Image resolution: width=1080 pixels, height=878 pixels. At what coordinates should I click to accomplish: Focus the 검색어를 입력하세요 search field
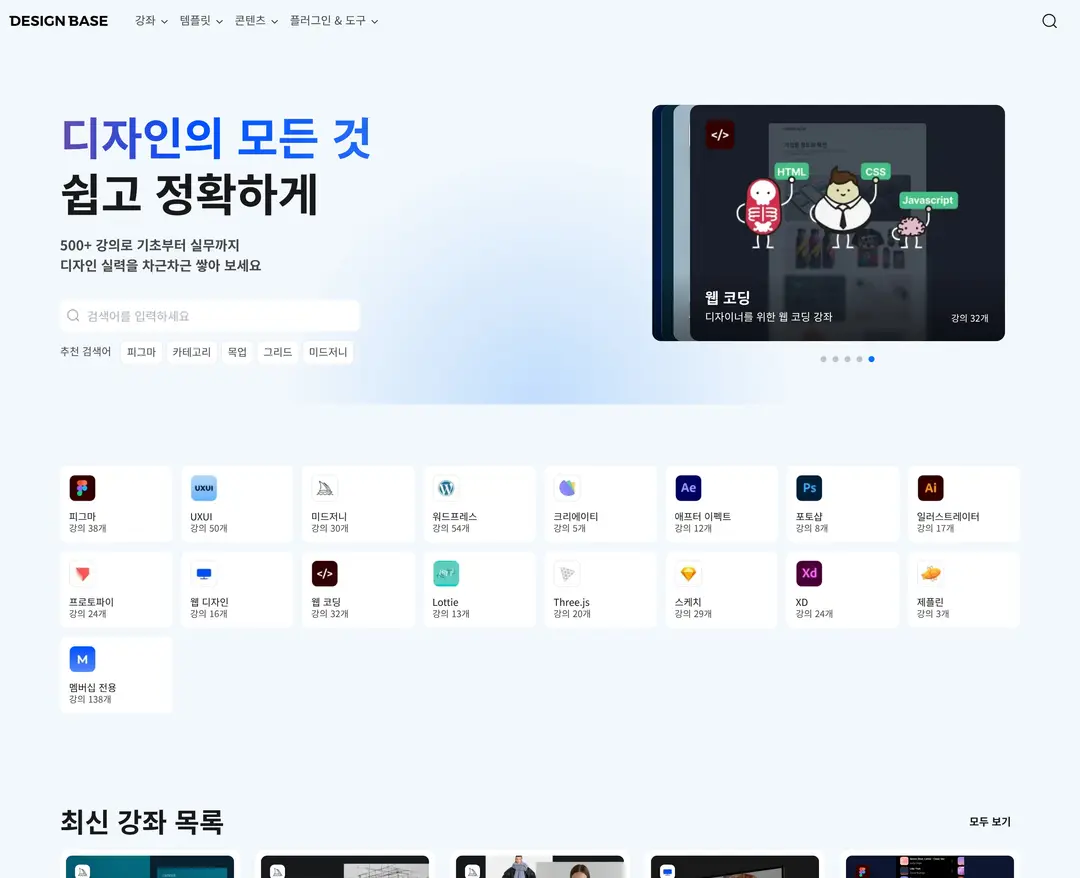(x=209, y=315)
